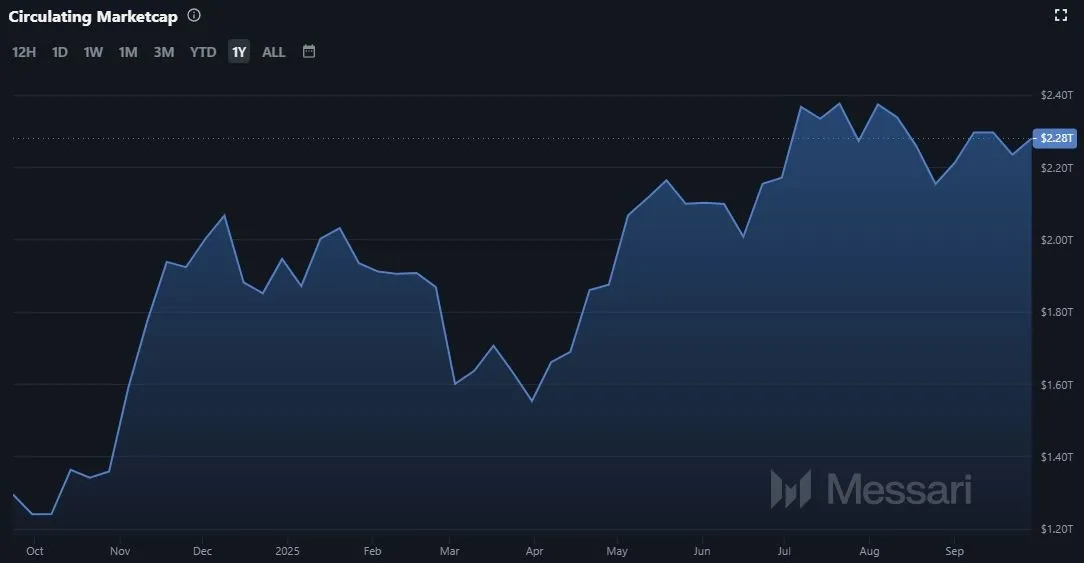Screen dimensions: 1084x563
Task: Click the Messari logo watermark icon
Action: (x=790, y=489)
